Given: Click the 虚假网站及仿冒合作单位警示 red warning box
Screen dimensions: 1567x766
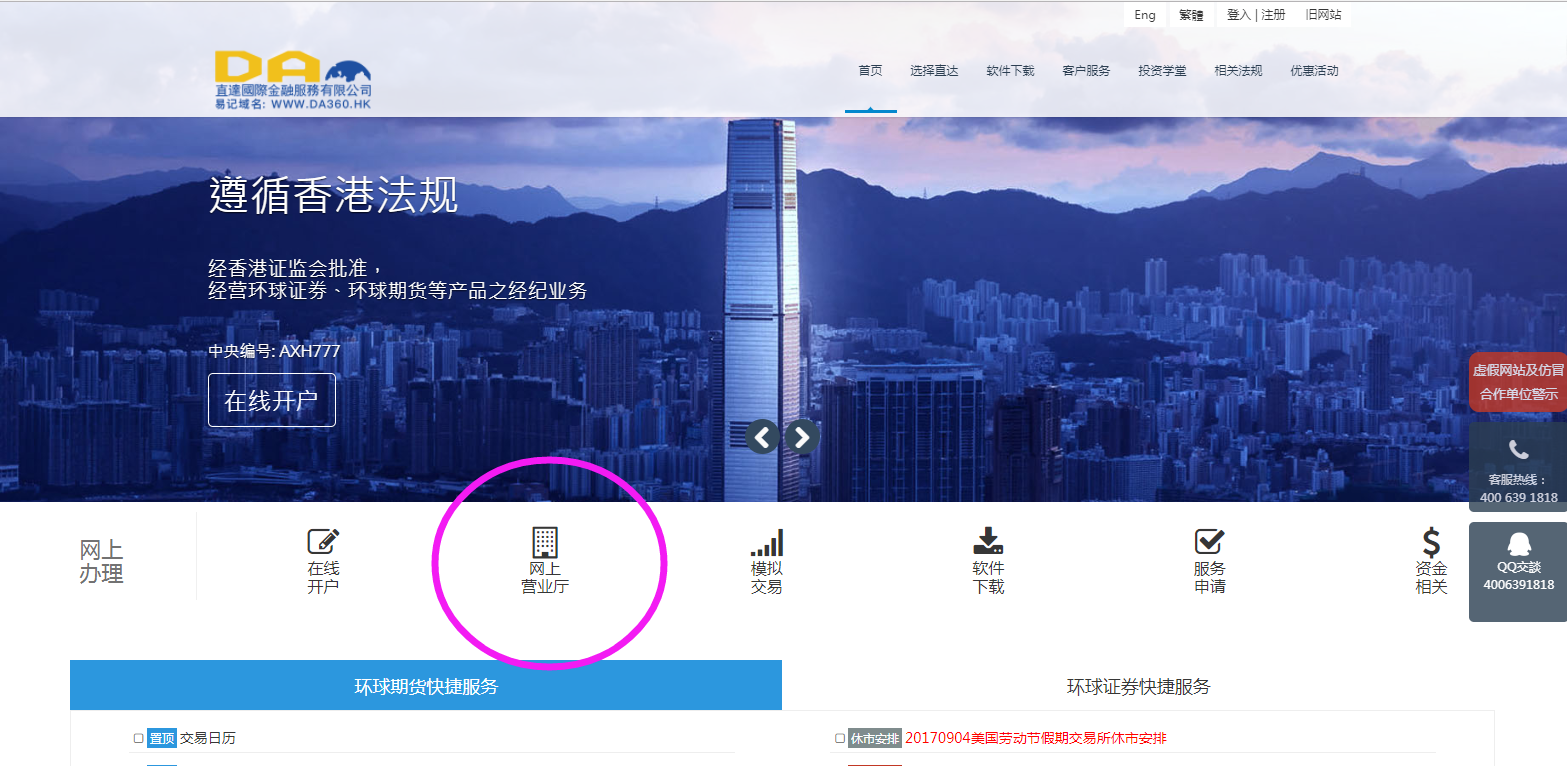Looking at the screenshot, I should coord(1518,382).
